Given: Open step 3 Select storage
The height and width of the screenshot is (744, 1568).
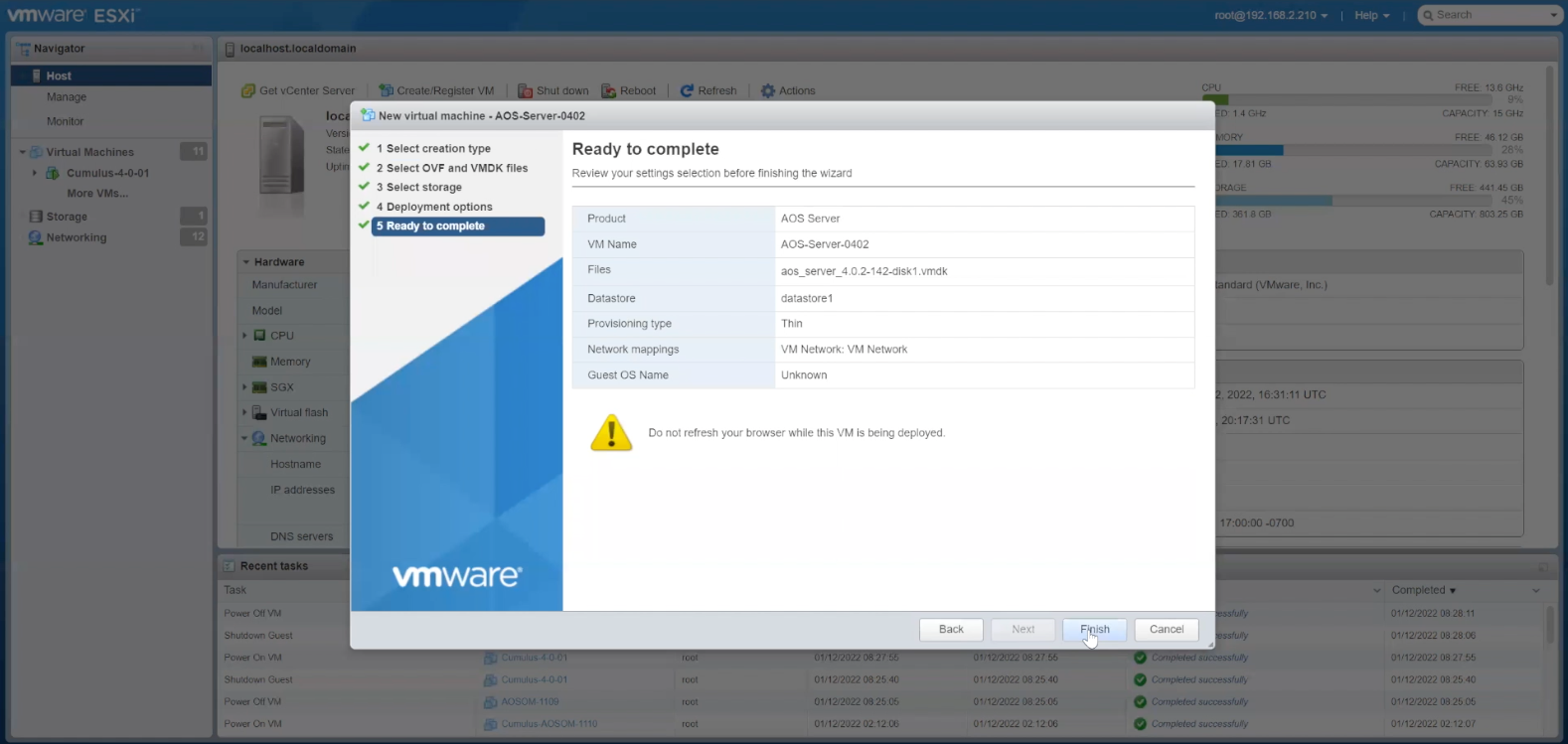Looking at the screenshot, I should 419,187.
